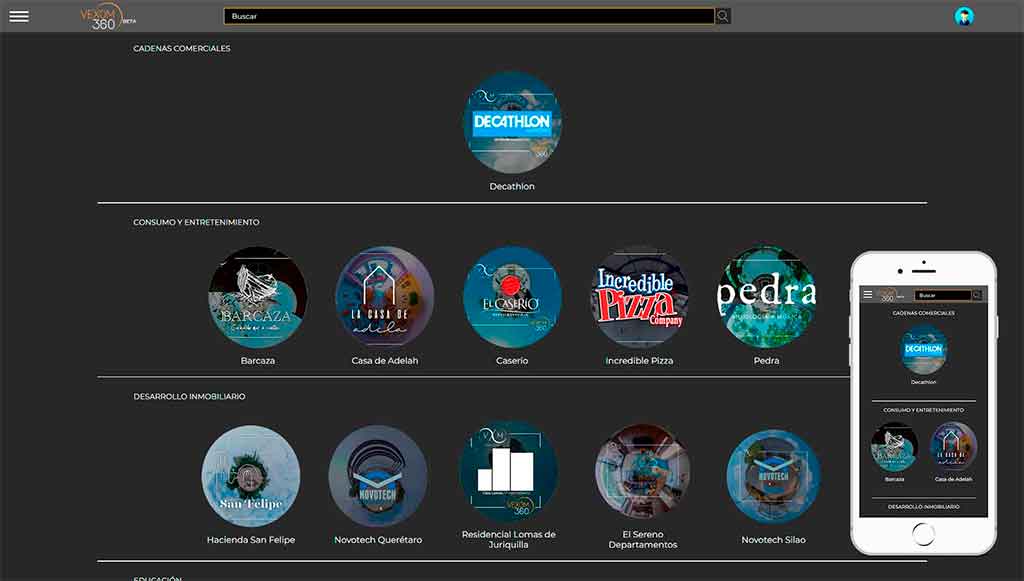Select the Incredible Pizza logo thumbnail
The height and width of the screenshot is (581, 1024).
(640, 297)
